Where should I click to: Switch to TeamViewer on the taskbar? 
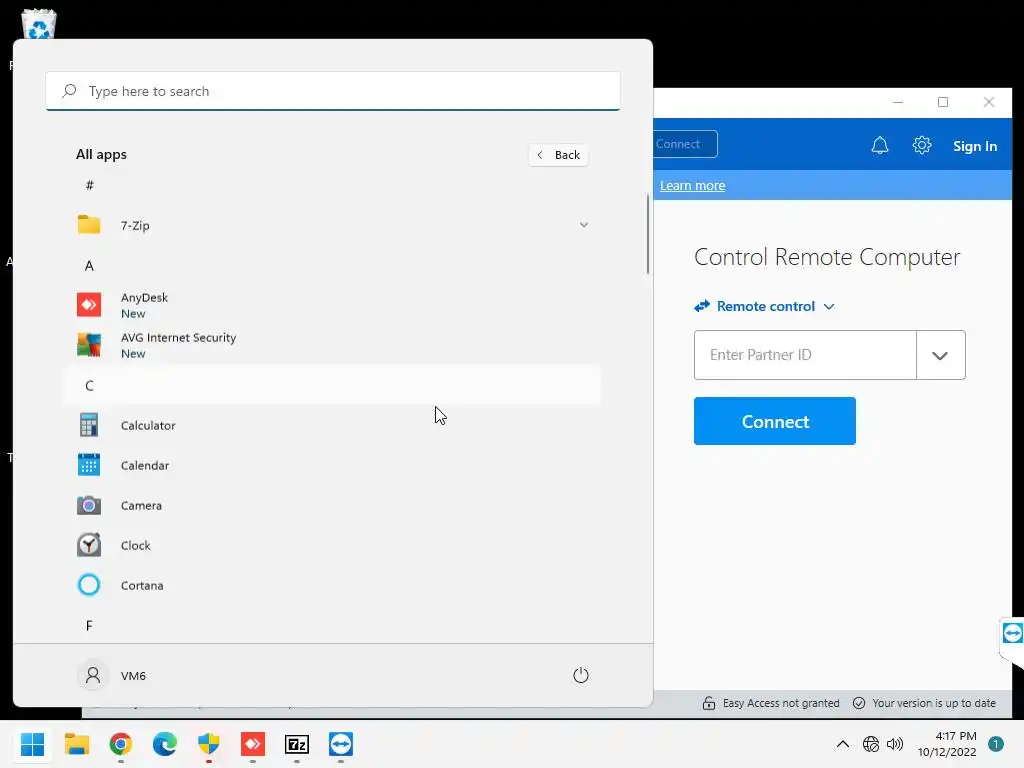pyautogui.click(x=341, y=744)
